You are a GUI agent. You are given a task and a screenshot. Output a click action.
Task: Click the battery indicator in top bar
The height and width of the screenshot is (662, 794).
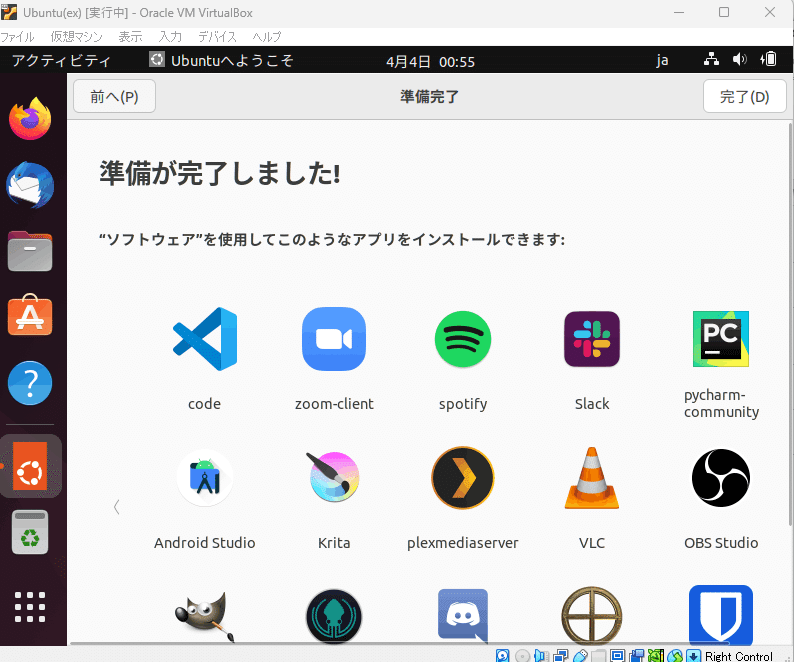point(768,60)
